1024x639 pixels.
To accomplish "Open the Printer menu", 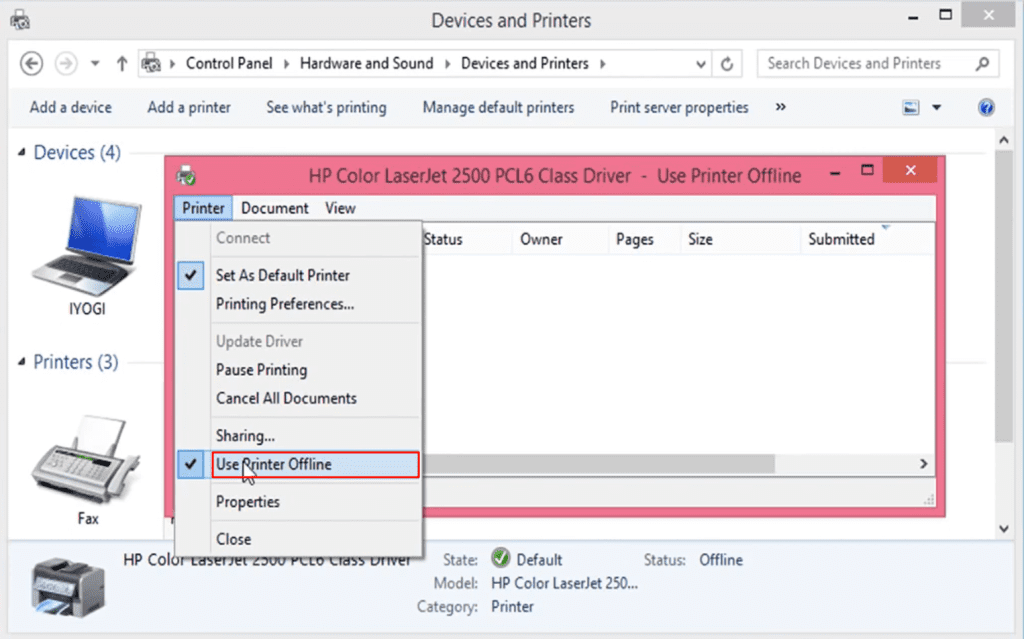I will pos(203,208).
